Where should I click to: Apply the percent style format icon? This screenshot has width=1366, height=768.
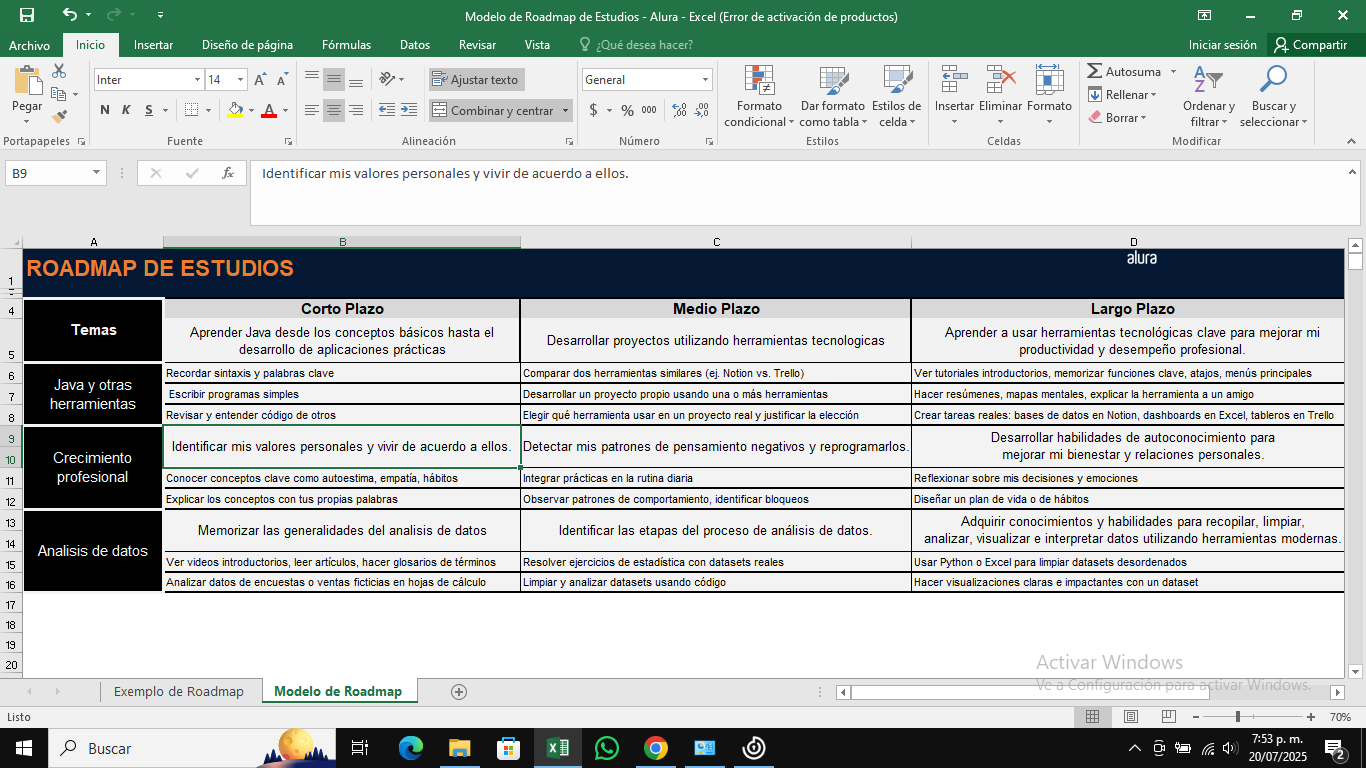pyautogui.click(x=627, y=110)
